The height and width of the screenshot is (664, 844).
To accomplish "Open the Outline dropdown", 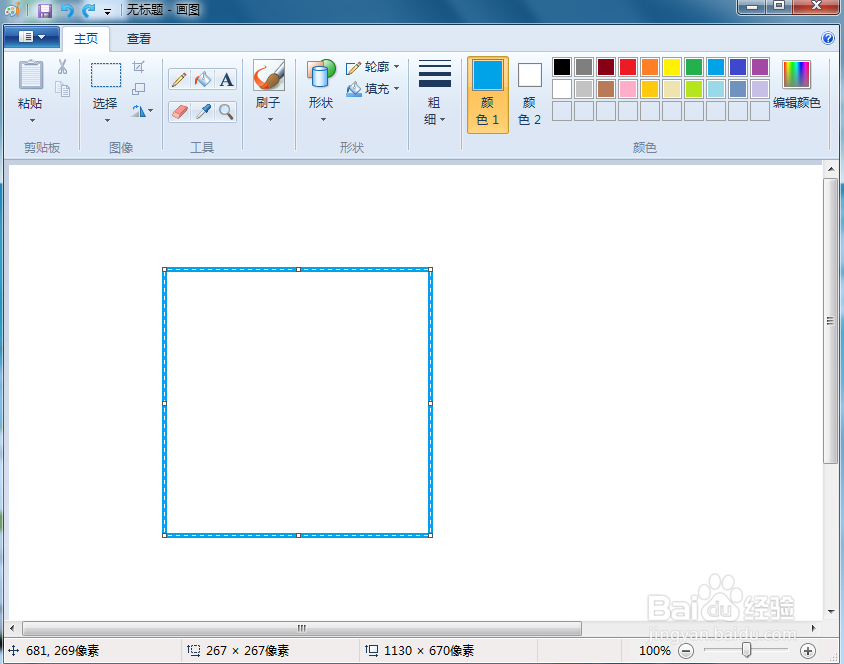I will 372,67.
